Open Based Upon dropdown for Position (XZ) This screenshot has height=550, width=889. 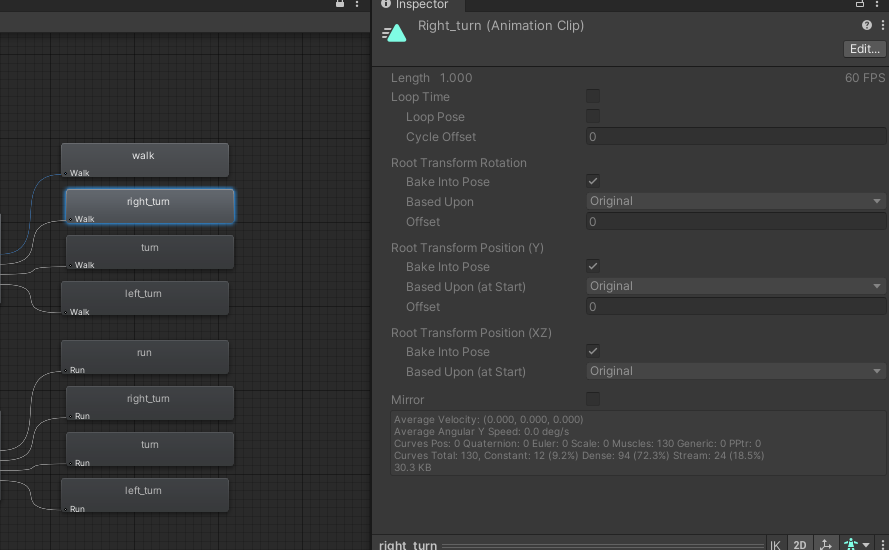click(736, 371)
